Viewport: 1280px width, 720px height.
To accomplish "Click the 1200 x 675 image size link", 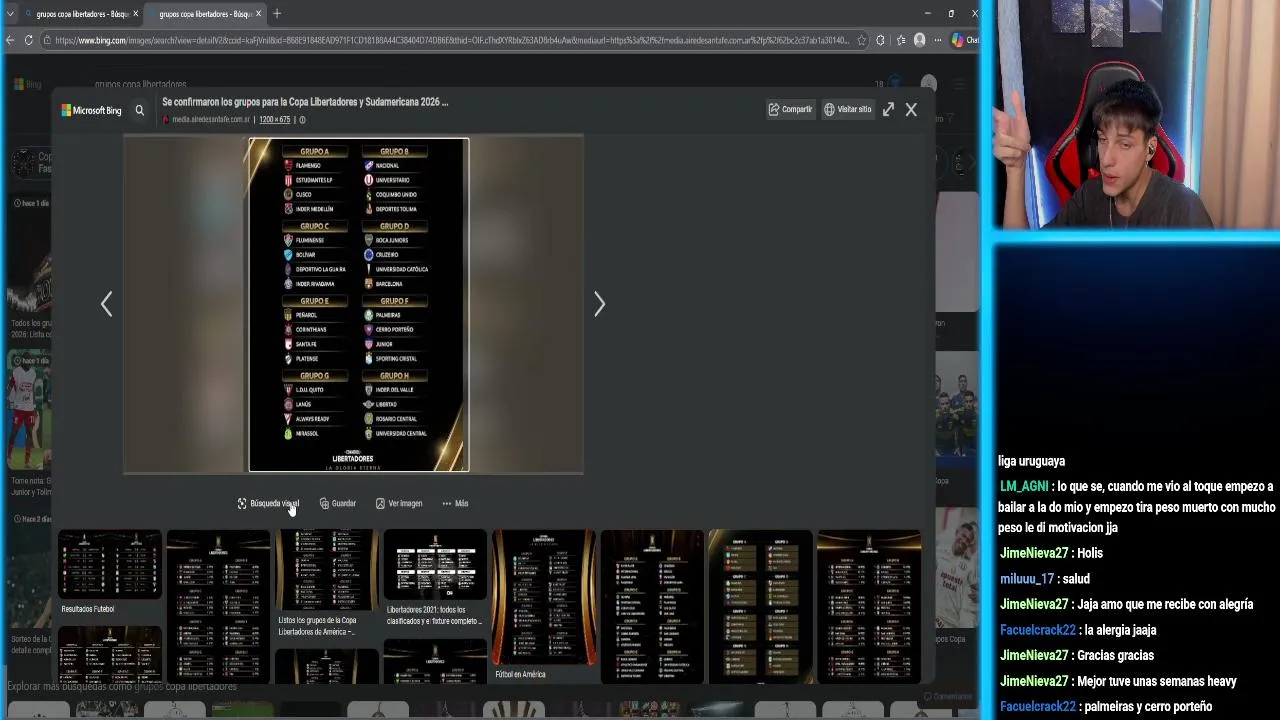I will [x=275, y=119].
